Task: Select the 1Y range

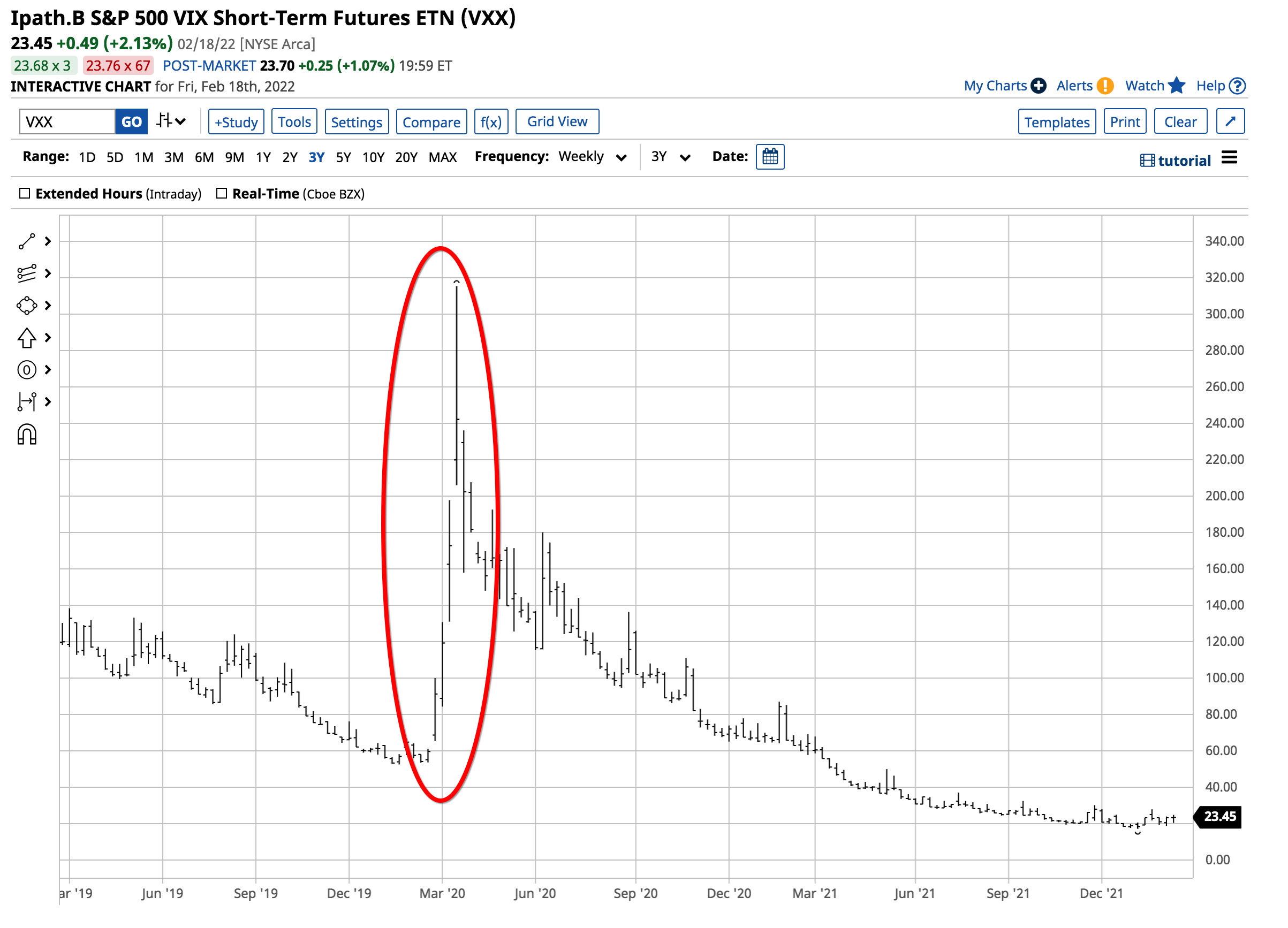Action: [x=263, y=157]
